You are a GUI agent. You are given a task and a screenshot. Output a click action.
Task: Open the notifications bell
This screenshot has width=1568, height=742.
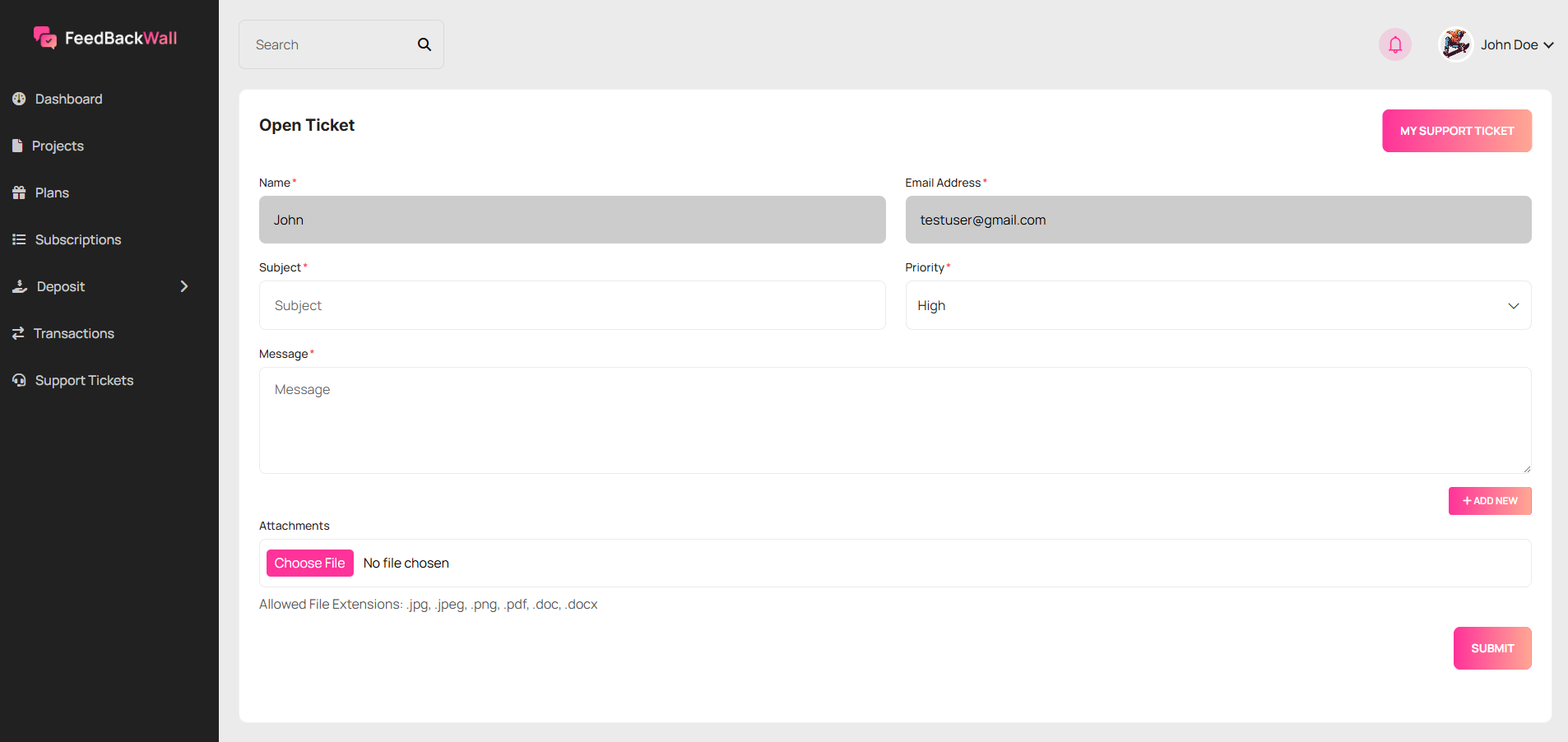[x=1395, y=44]
